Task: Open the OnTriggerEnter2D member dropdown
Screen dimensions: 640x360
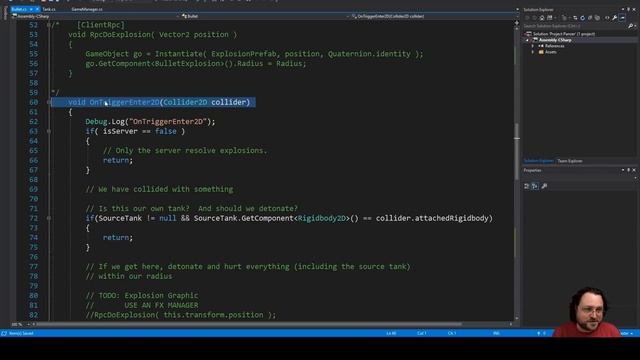Action: tap(435, 16)
